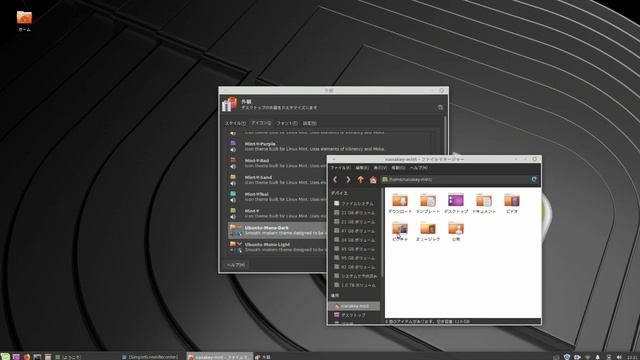Select the Mint-Y-Teal icon theme

(278, 196)
